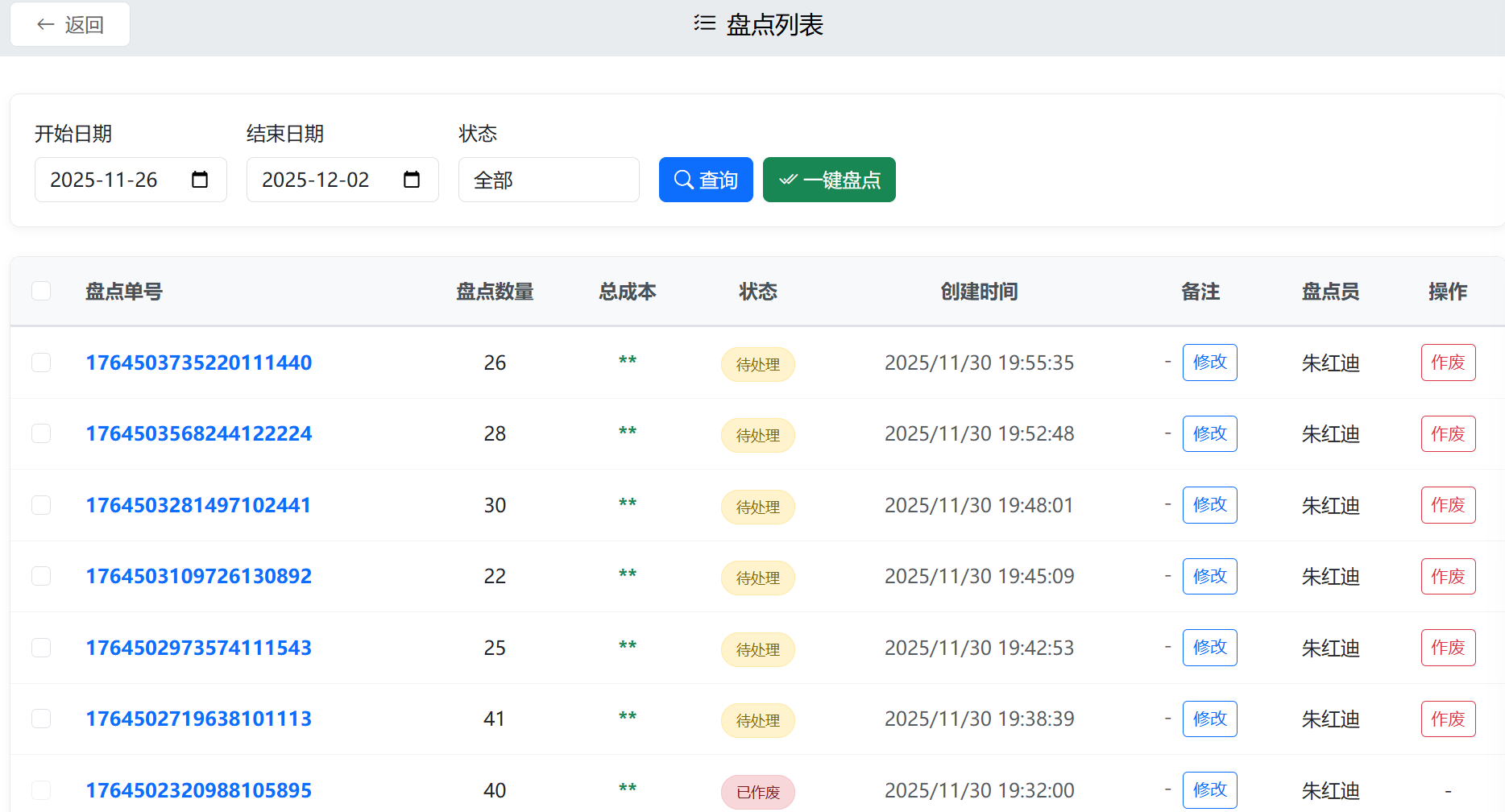This screenshot has height=812, width=1505.
Task: Click 作废 on the first row
Action: [1448, 362]
